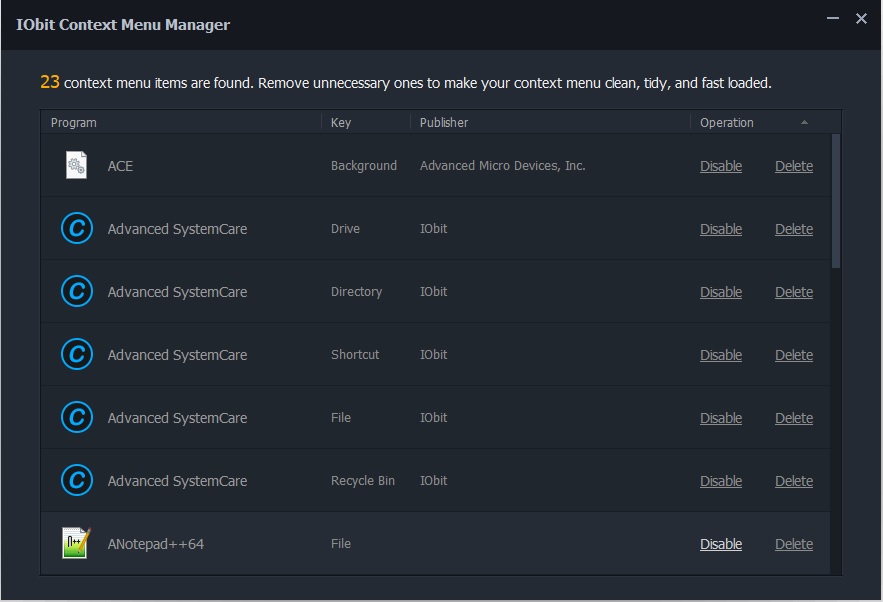Select Advanced SystemCare name in Drive row
The image size is (883, 602).
(177, 229)
